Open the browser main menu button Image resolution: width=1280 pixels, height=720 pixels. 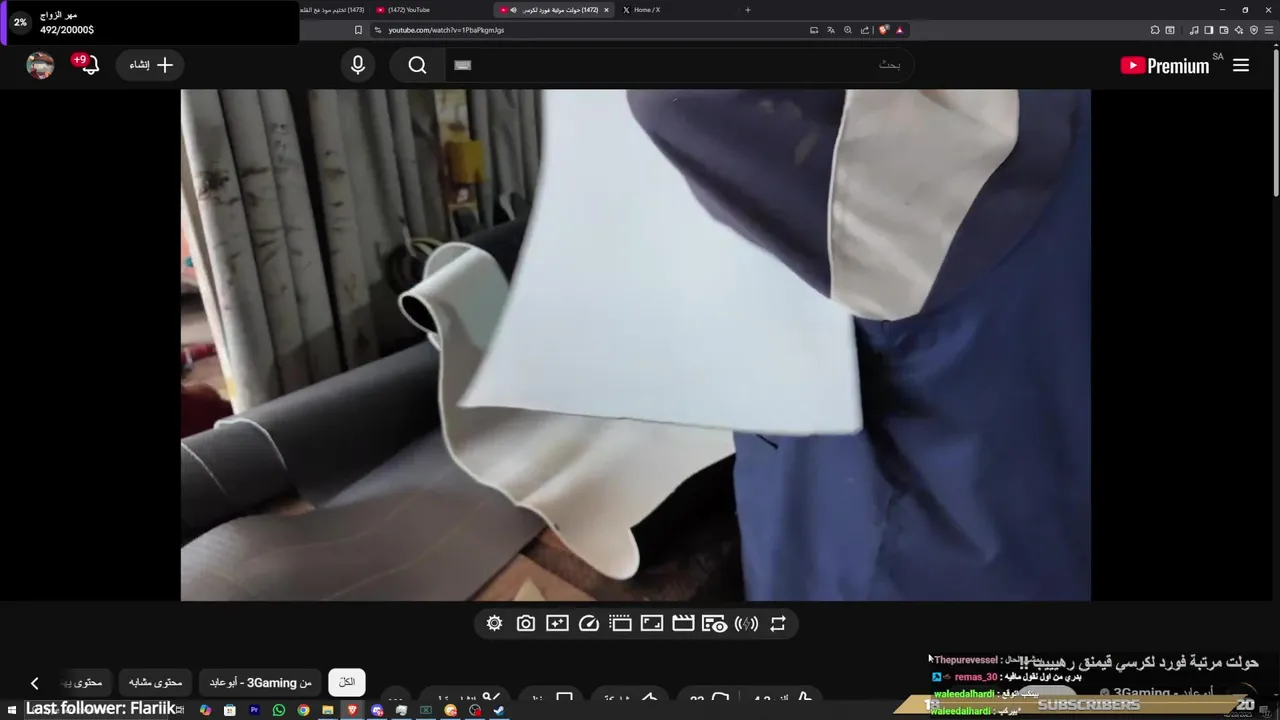1269,30
